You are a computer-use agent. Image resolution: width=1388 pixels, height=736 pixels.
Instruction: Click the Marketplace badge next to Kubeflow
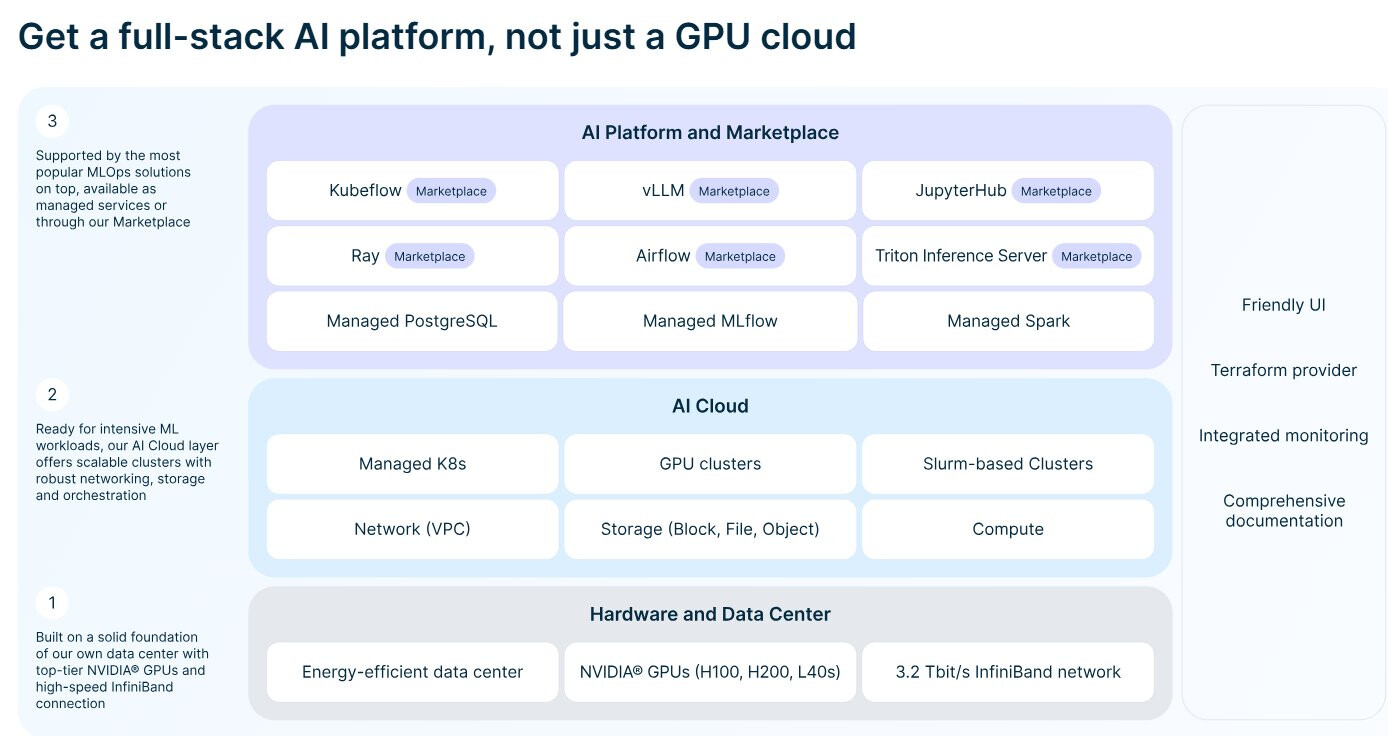coord(451,191)
